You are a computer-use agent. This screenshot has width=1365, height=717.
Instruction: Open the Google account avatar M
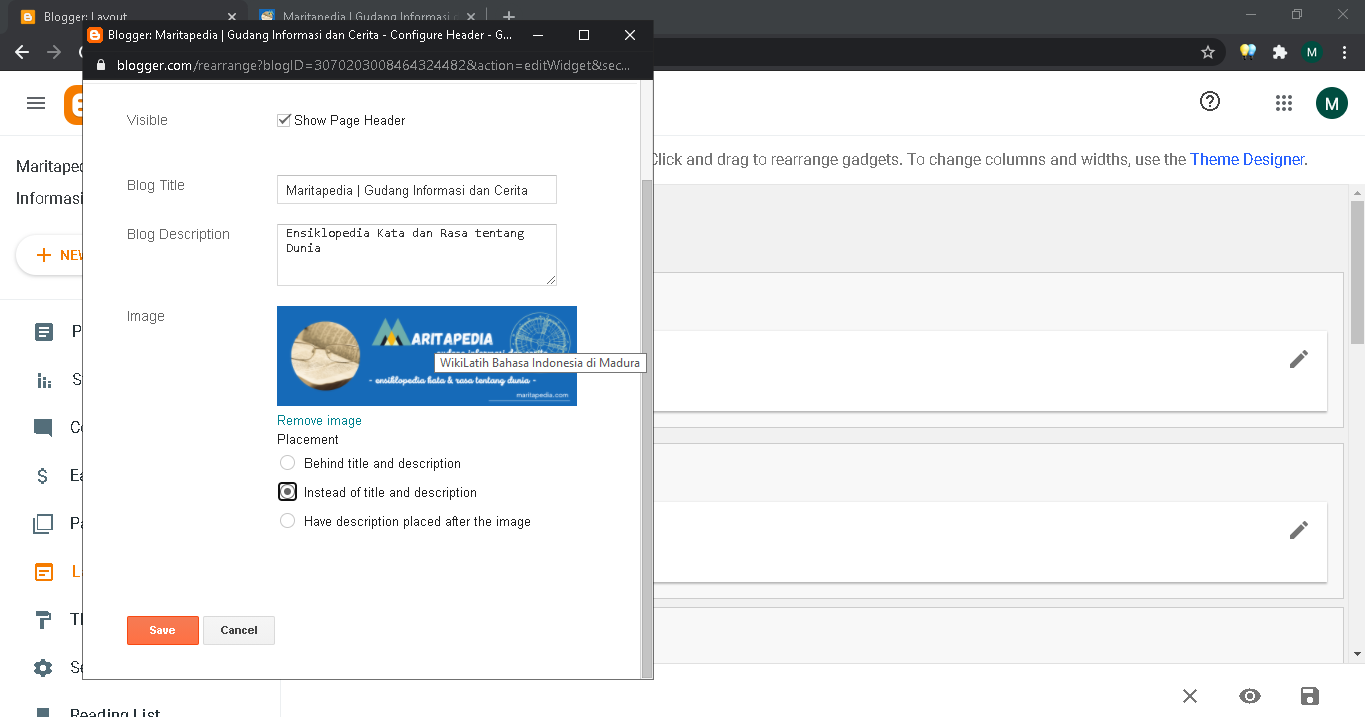tap(1332, 103)
